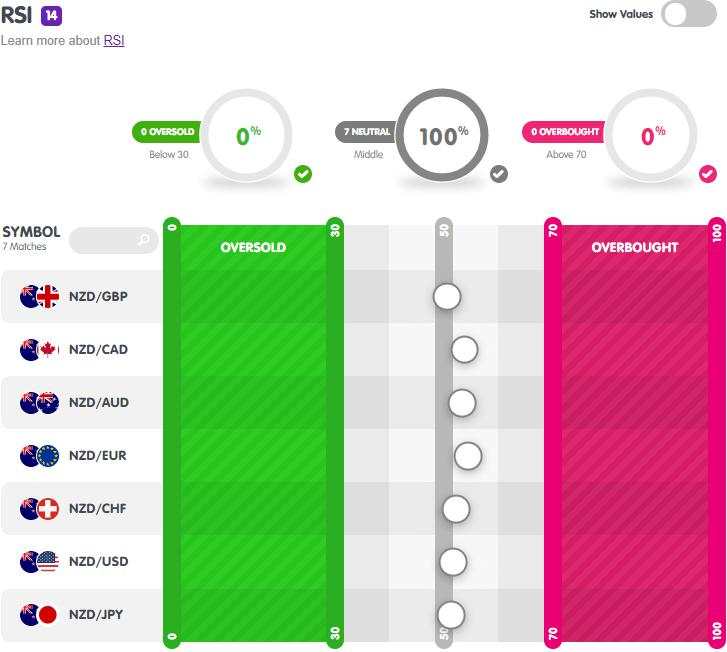Toggle the green oversold filter checkmark
This screenshot has width=727, height=652.
303,174
